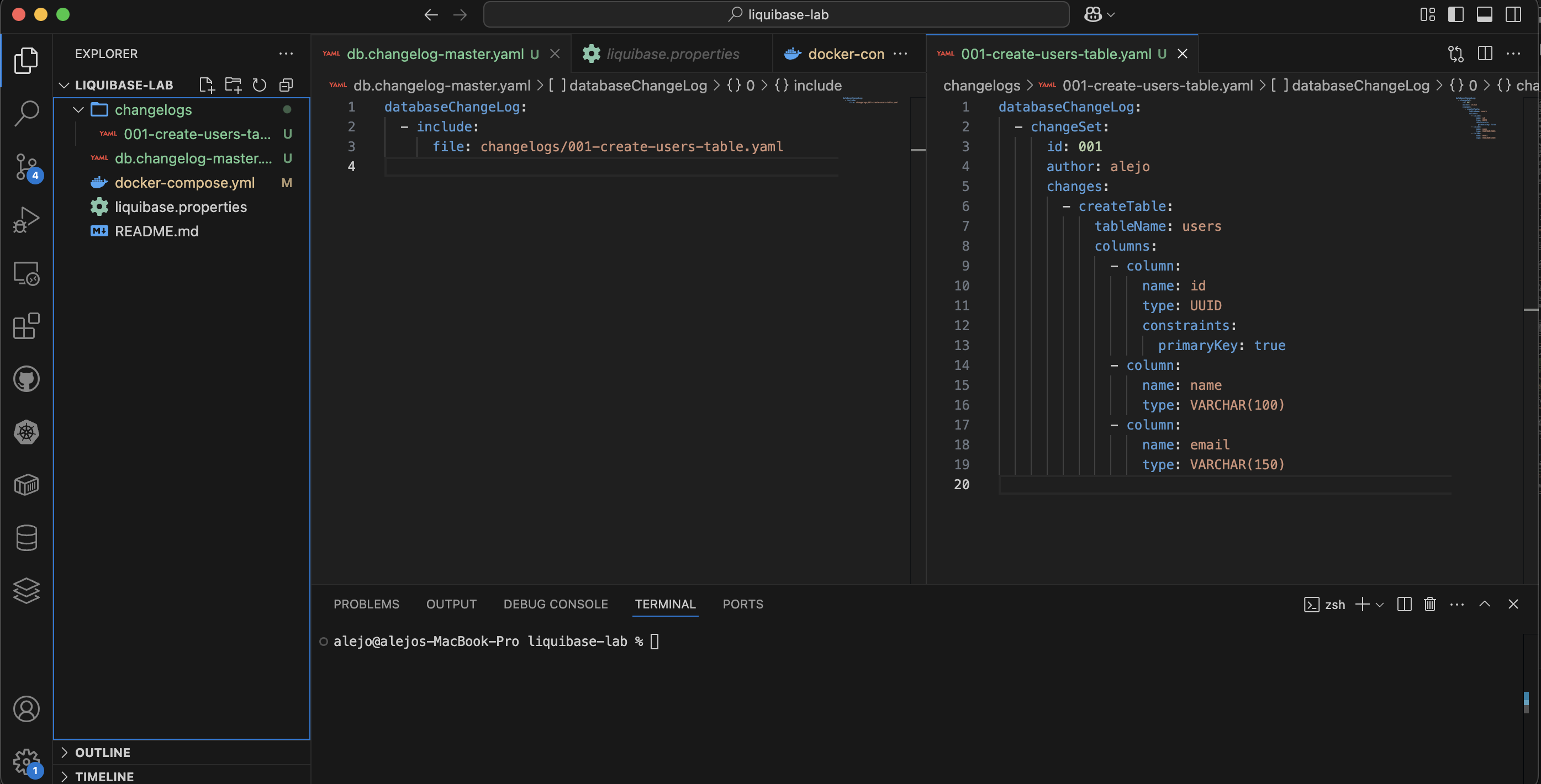The image size is (1541, 784).
Task: Collapse all folders in Explorer
Action: point(286,85)
